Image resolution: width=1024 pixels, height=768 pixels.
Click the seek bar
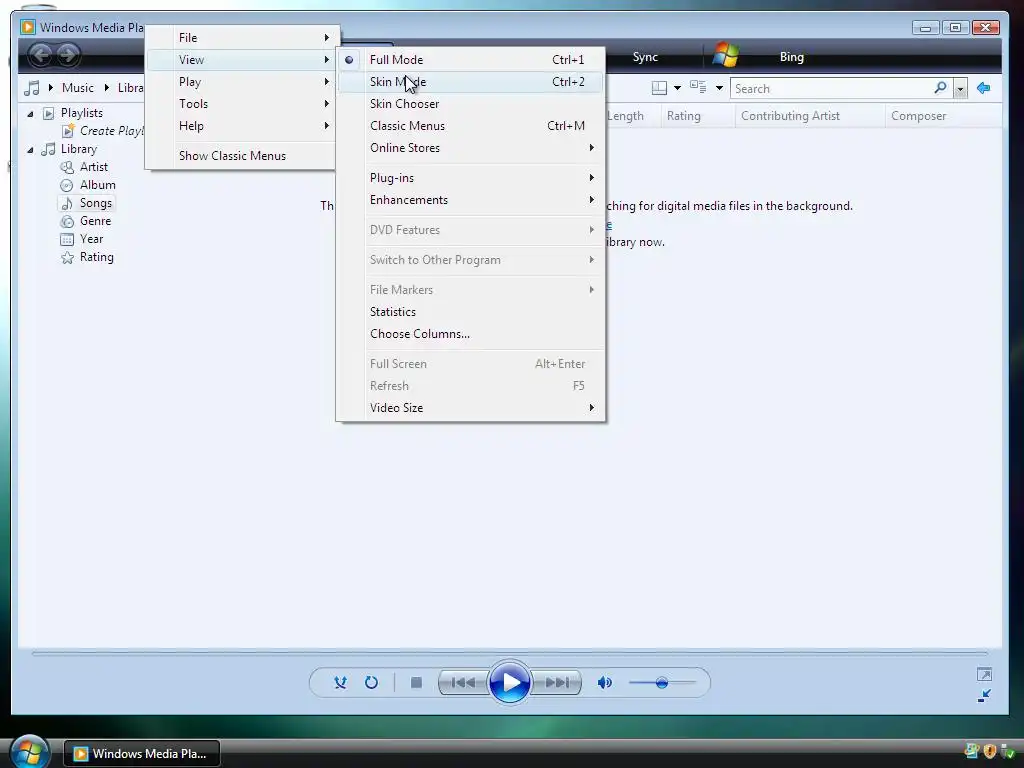click(x=509, y=652)
